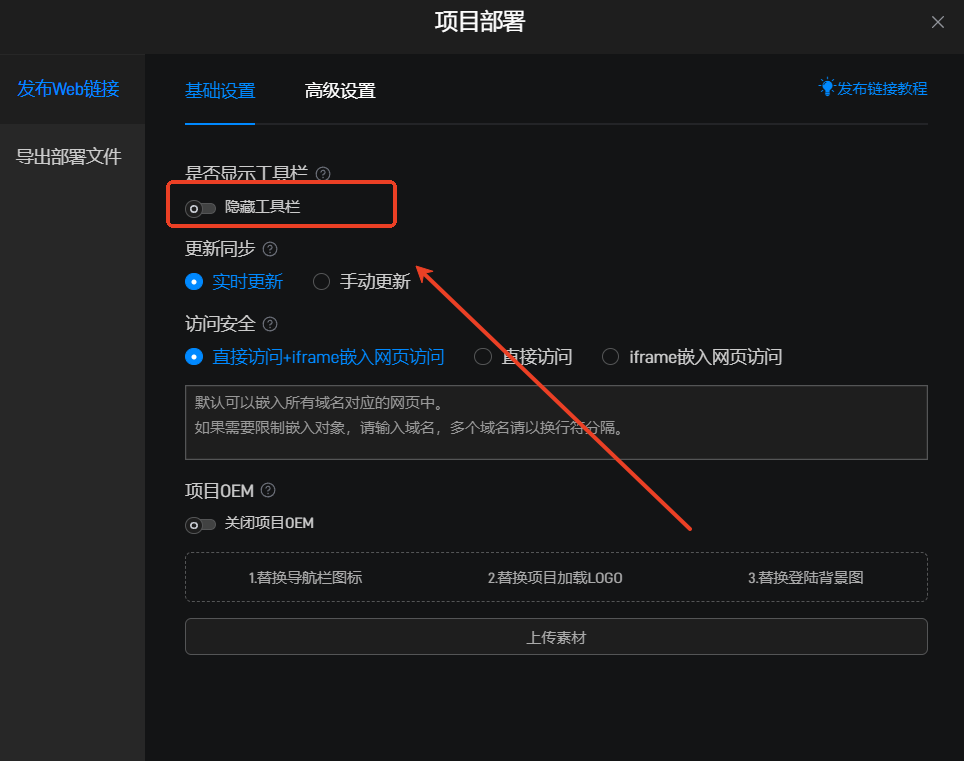Click the domain restriction text box
Screen dimensions: 964x761
pos(556,422)
